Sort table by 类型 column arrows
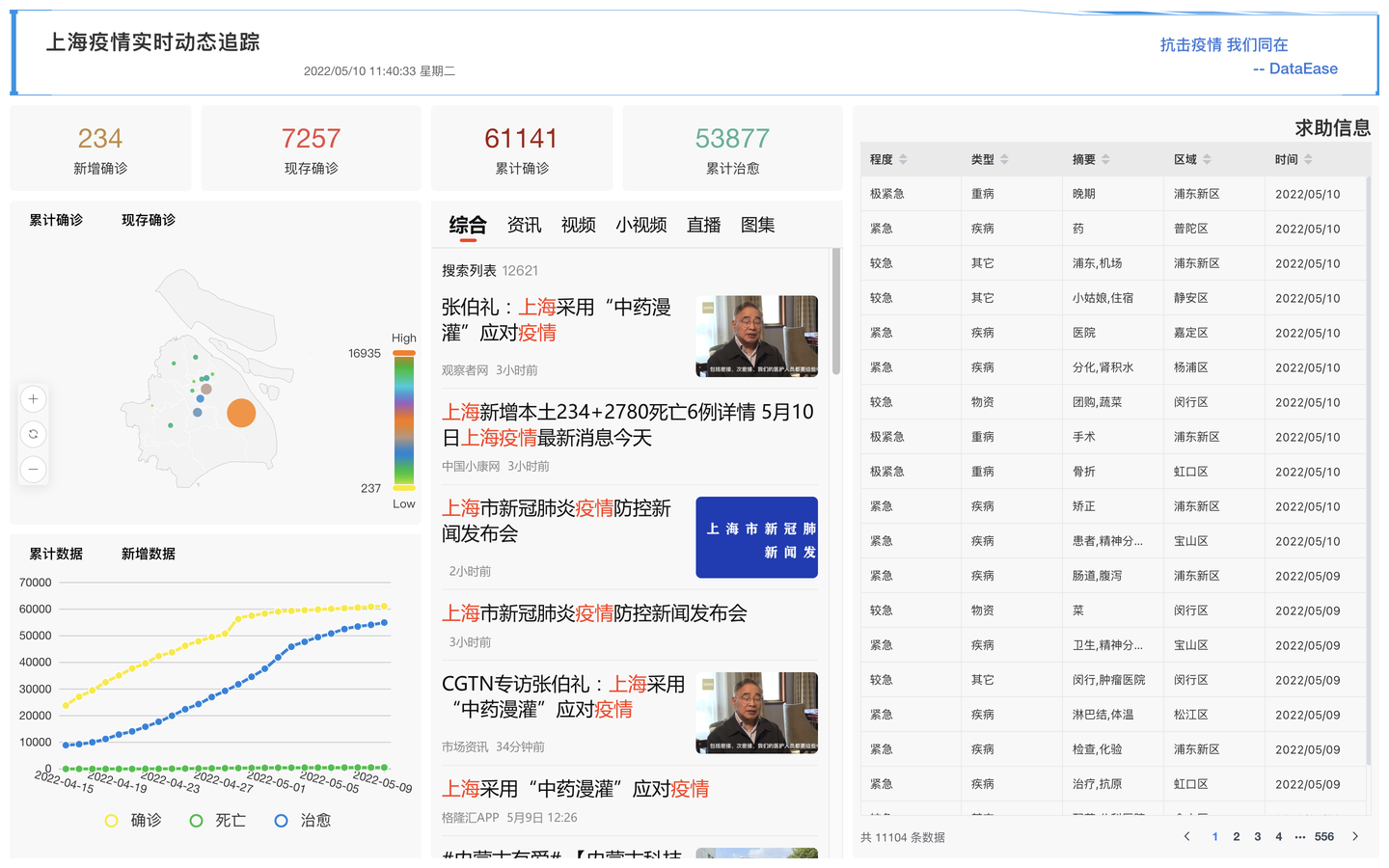Screen dimensions: 1389x868 (x=1004, y=159)
